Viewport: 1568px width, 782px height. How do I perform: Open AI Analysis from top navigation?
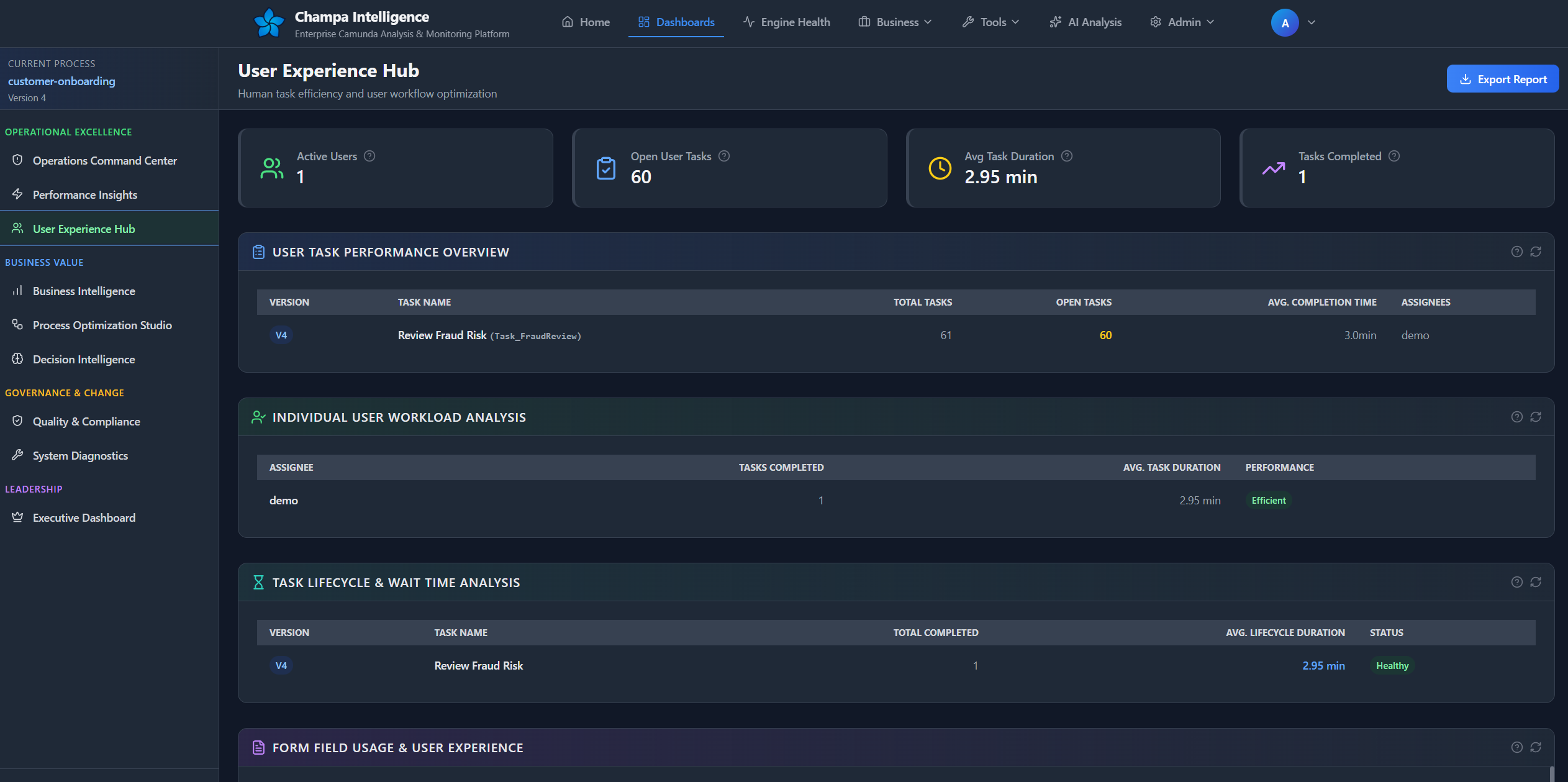pyautogui.click(x=1085, y=22)
